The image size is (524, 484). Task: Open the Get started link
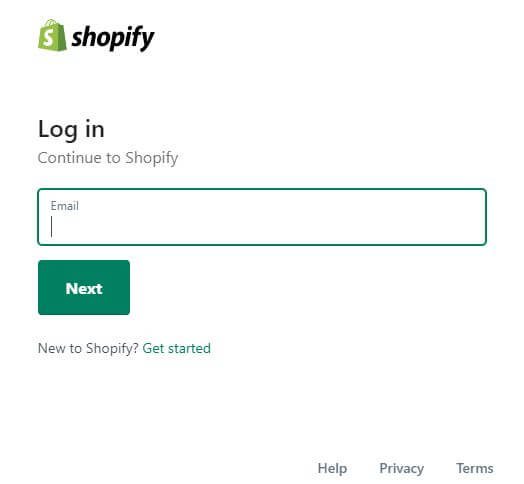(176, 348)
